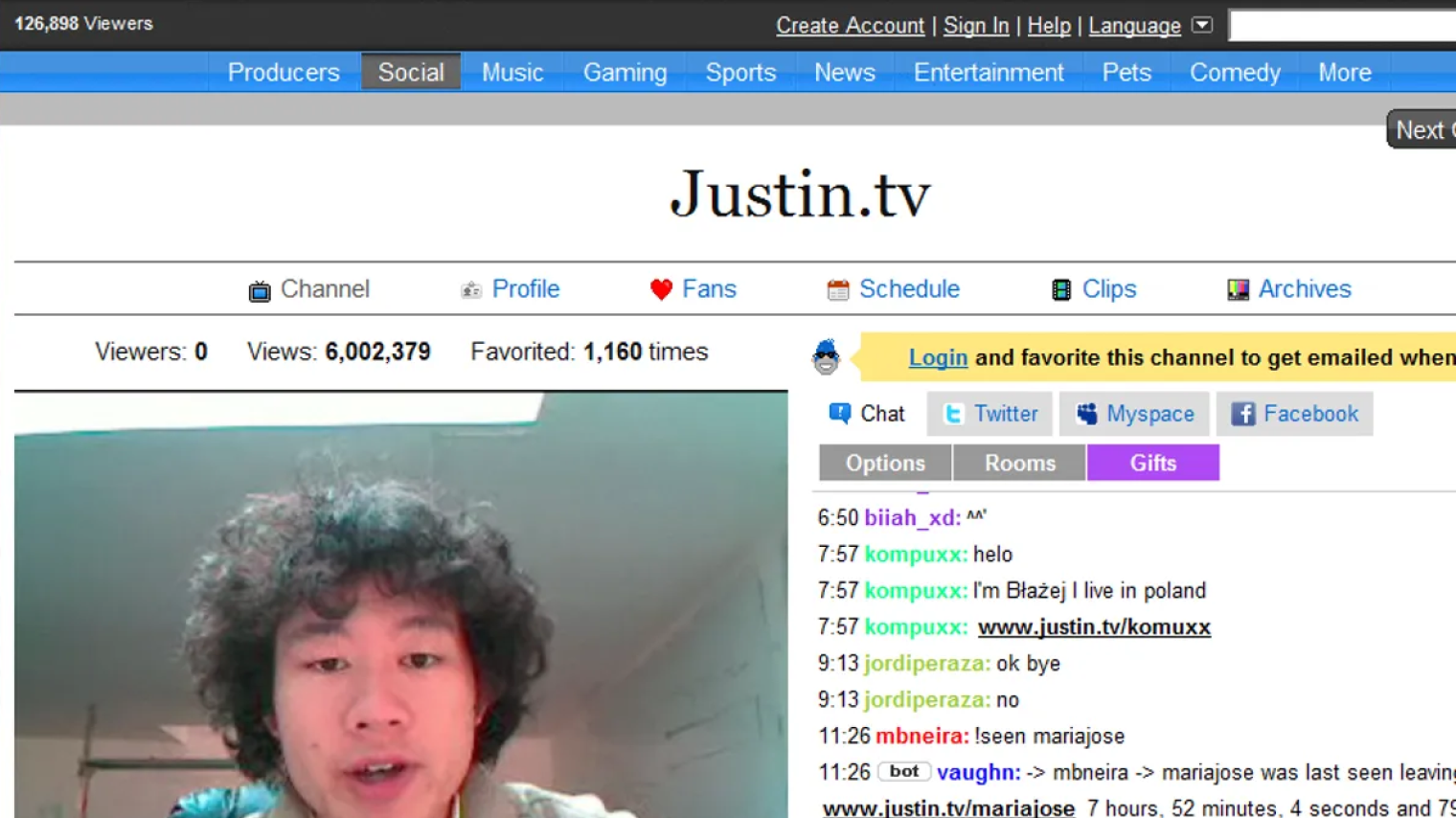Screen dimensions: 1456x818
Task: Open the News category
Action: tap(845, 72)
